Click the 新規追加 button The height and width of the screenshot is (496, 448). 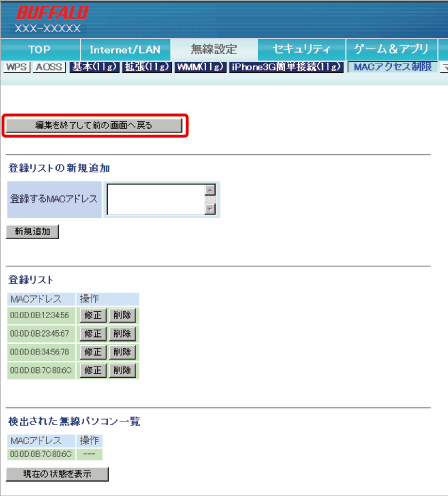(32, 231)
